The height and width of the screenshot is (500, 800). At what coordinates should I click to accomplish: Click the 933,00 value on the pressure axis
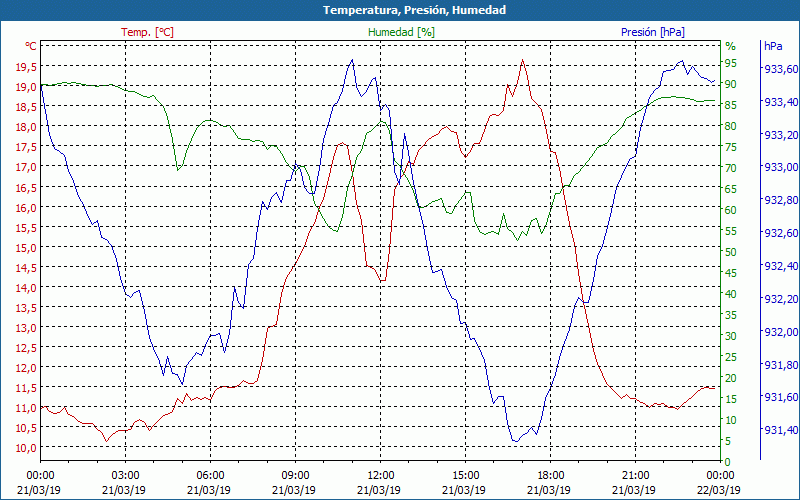[x=781, y=167]
